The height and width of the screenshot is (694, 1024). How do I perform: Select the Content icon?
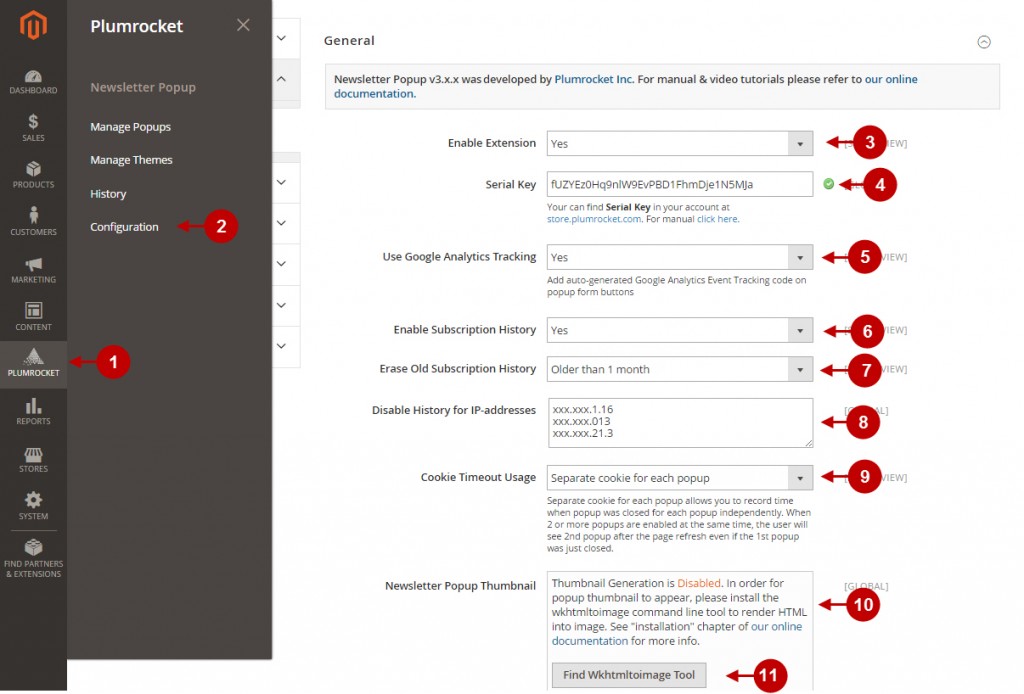click(x=33, y=319)
